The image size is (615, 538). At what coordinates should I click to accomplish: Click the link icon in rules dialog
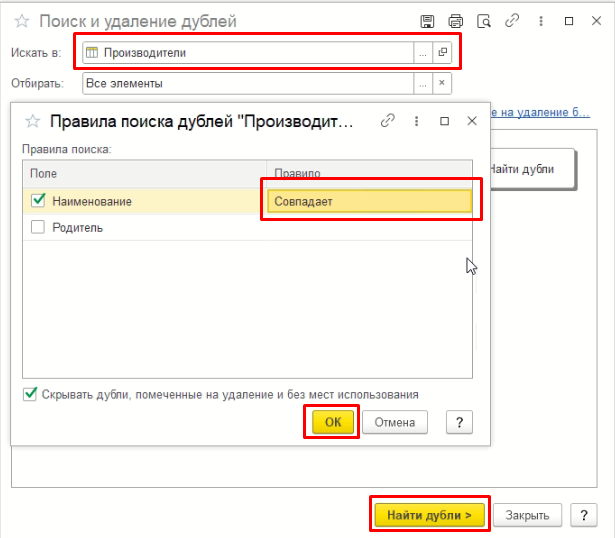[388, 121]
